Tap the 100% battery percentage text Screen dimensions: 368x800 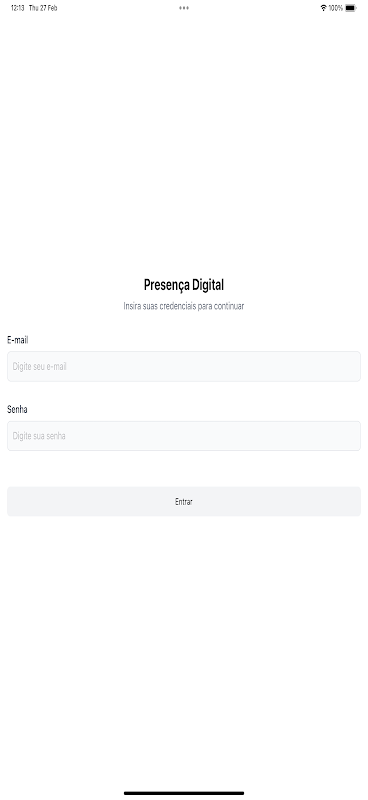coord(335,8)
